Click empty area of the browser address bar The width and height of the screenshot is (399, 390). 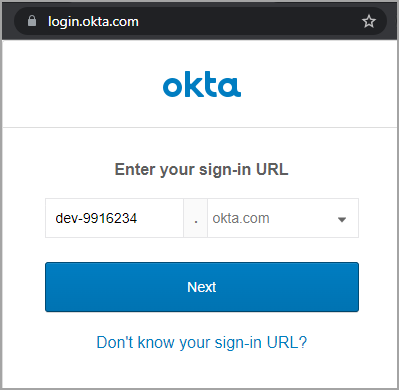(250, 21)
